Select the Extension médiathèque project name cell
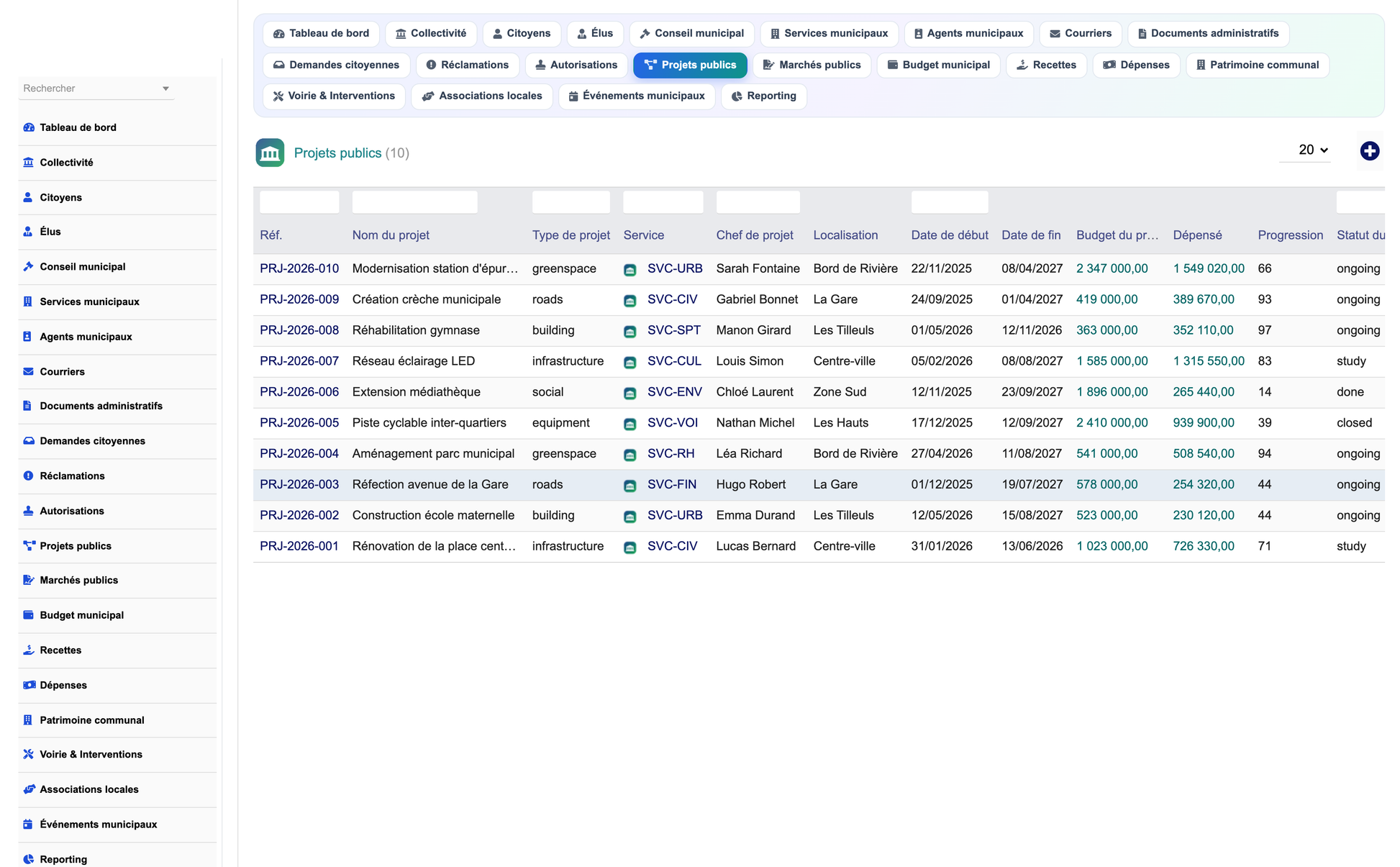The image size is (1400, 867). pyautogui.click(x=416, y=392)
